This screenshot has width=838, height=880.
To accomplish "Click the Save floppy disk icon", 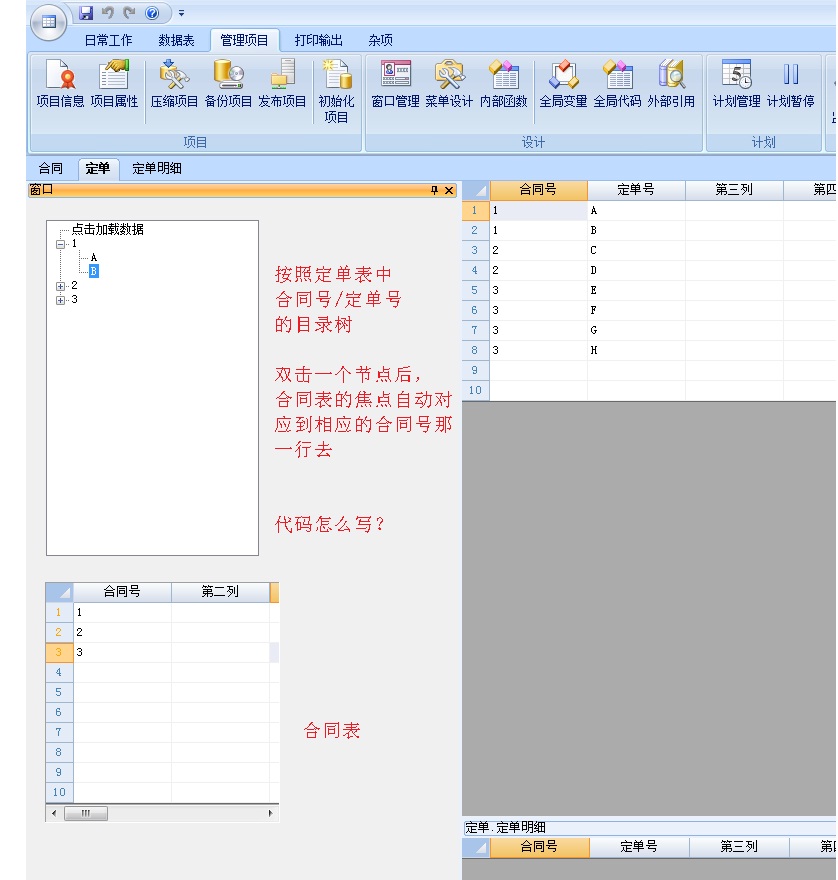I will [86, 13].
